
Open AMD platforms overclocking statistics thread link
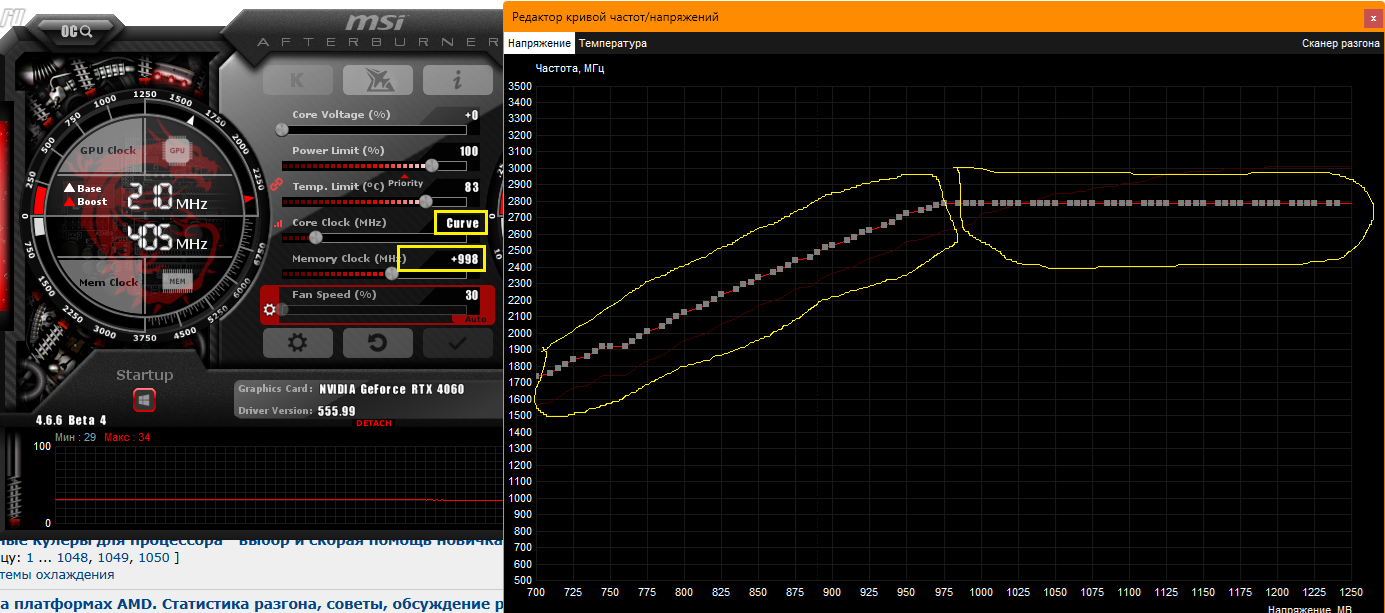tap(252, 604)
